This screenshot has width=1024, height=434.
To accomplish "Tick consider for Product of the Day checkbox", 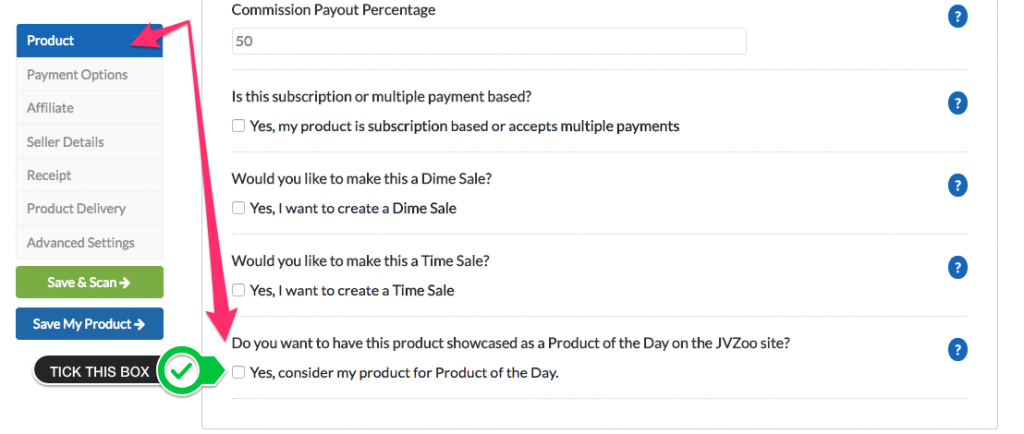I will click(x=238, y=373).
